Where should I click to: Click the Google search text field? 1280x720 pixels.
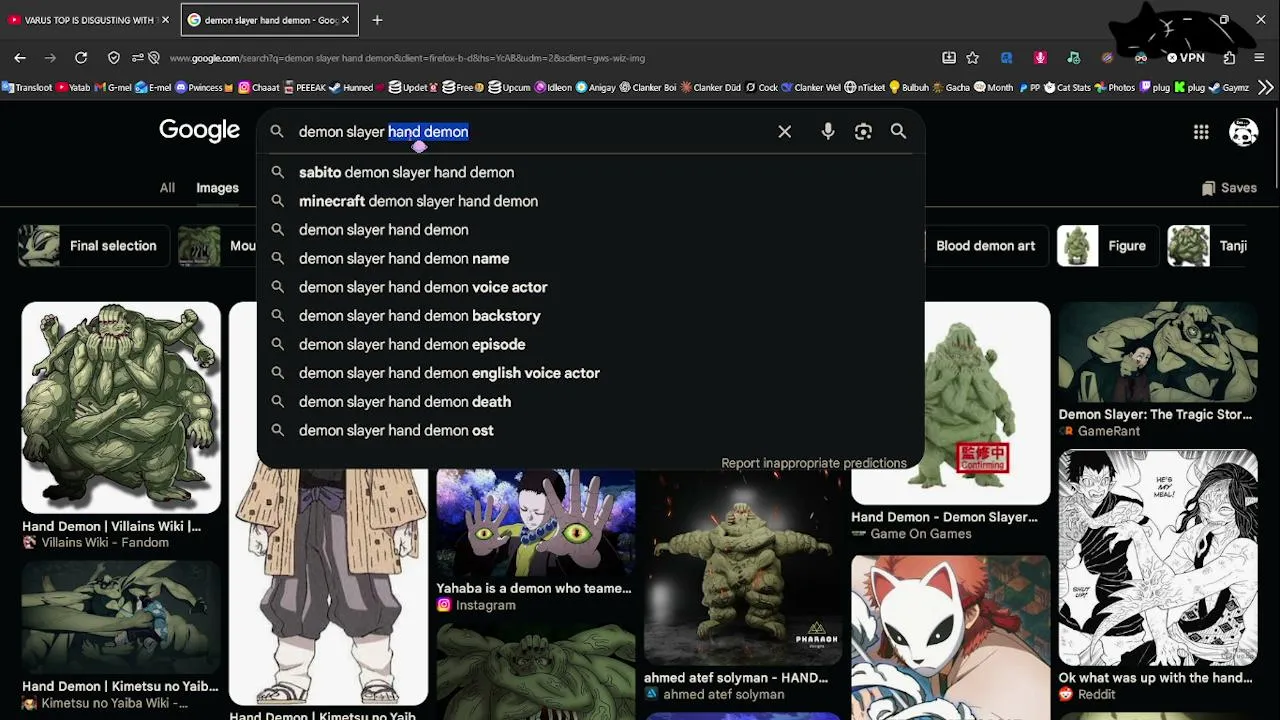[530, 131]
